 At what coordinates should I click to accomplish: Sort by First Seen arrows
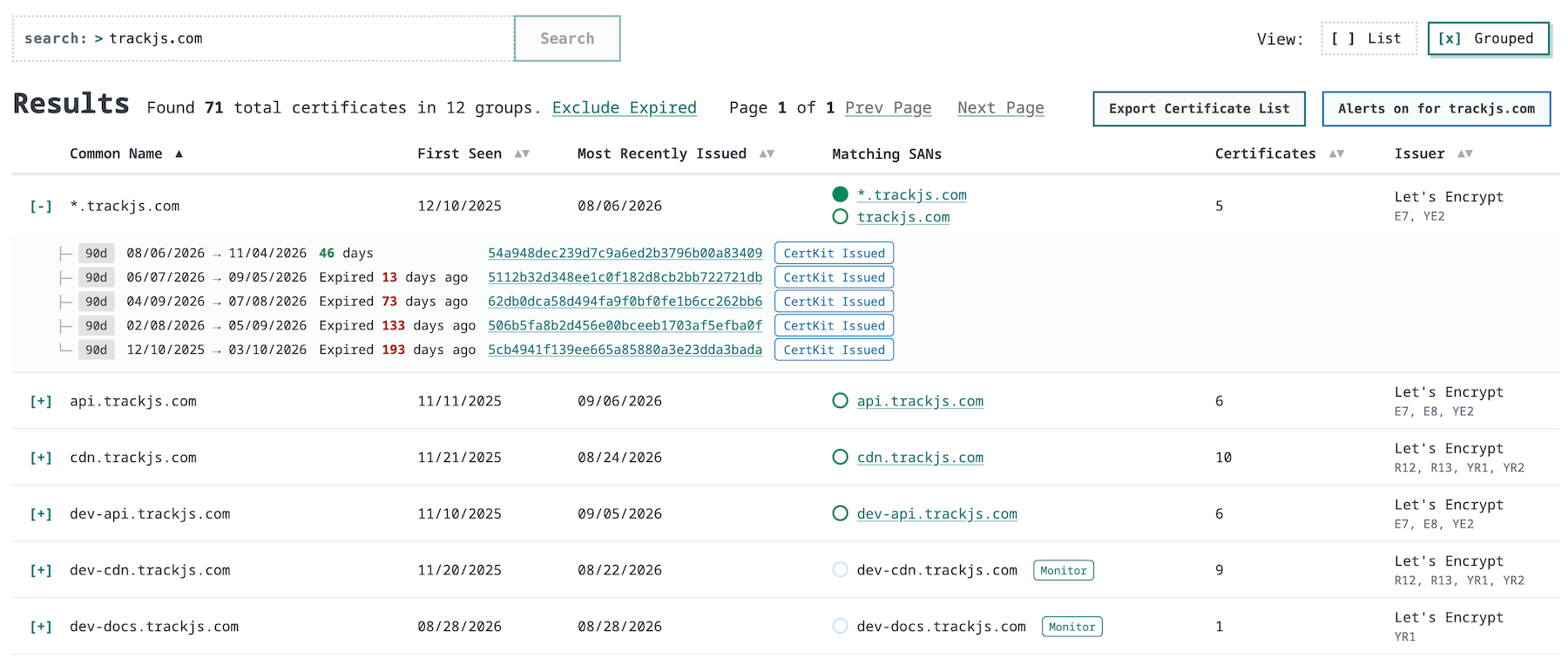click(x=522, y=154)
